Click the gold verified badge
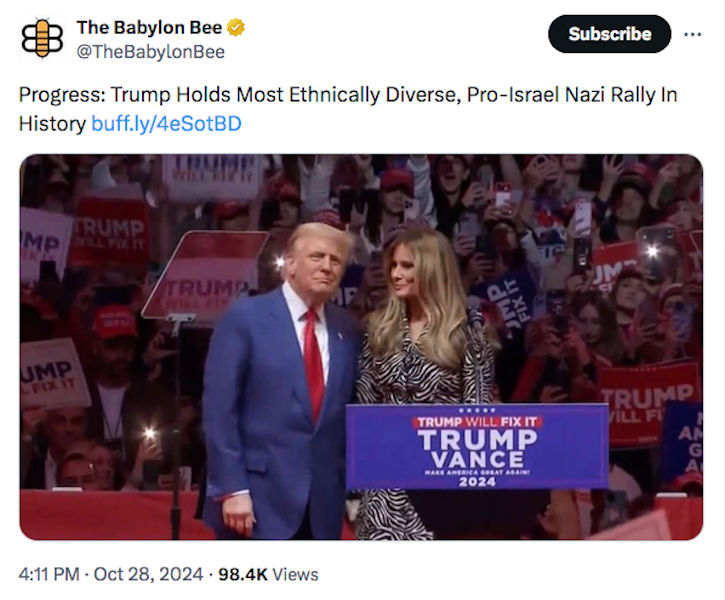The width and height of the screenshot is (725, 600). click(236, 28)
